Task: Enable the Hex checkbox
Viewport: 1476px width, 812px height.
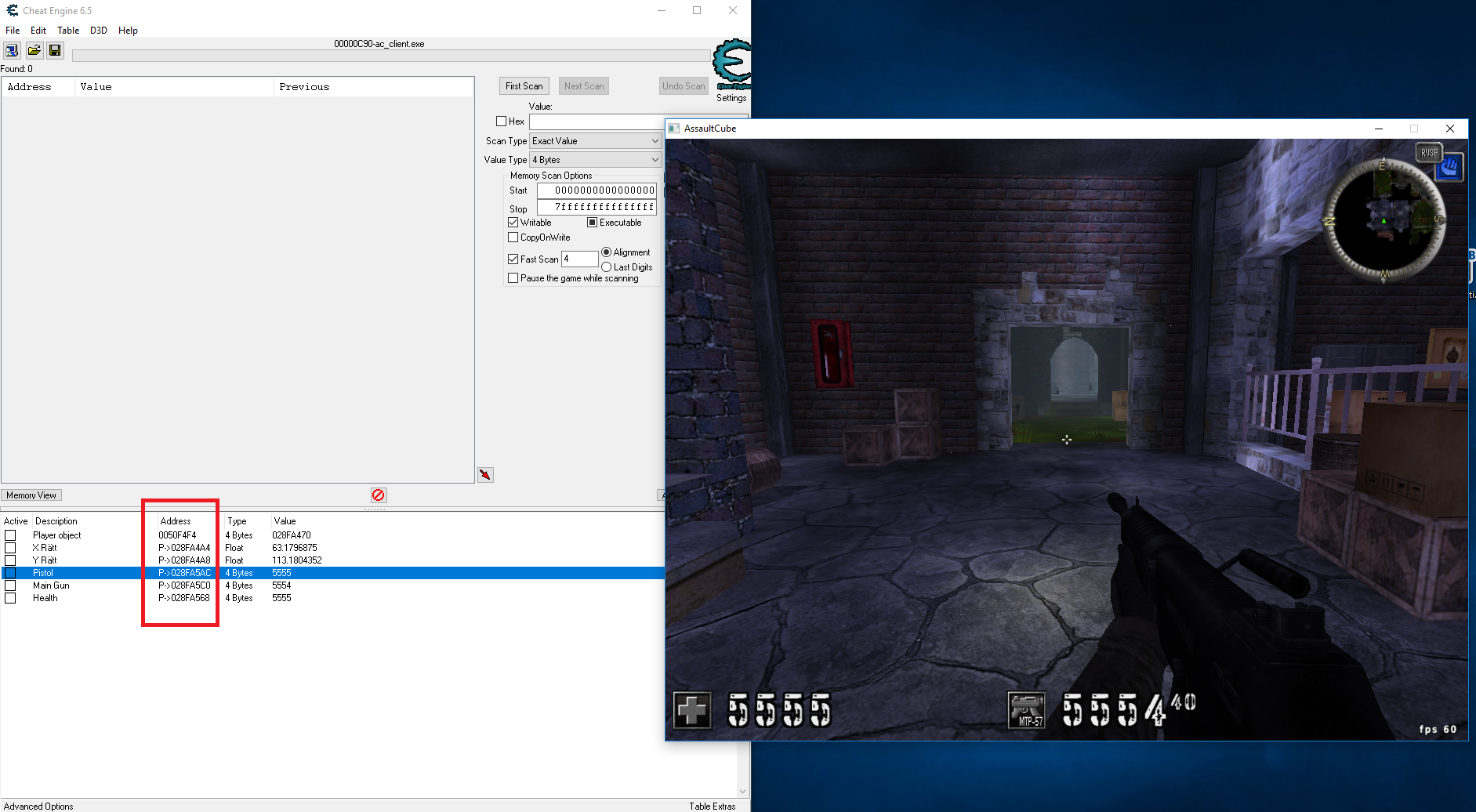Action: pyautogui.click(x=502, y=121)
